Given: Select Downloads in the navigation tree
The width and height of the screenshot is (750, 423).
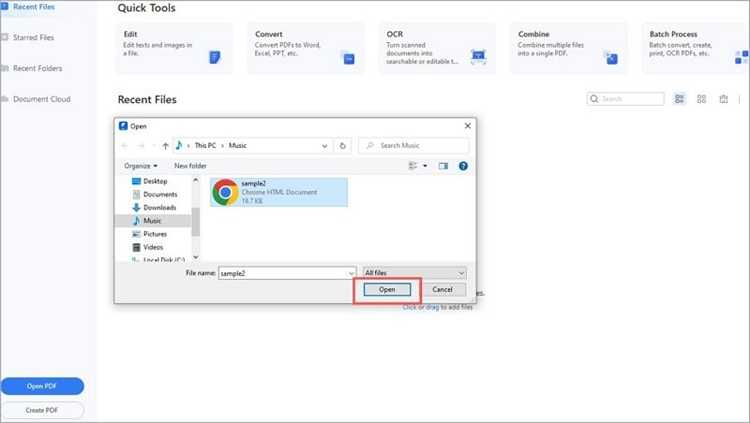Looking at the screenshot, I should click(x=154, y=208).
